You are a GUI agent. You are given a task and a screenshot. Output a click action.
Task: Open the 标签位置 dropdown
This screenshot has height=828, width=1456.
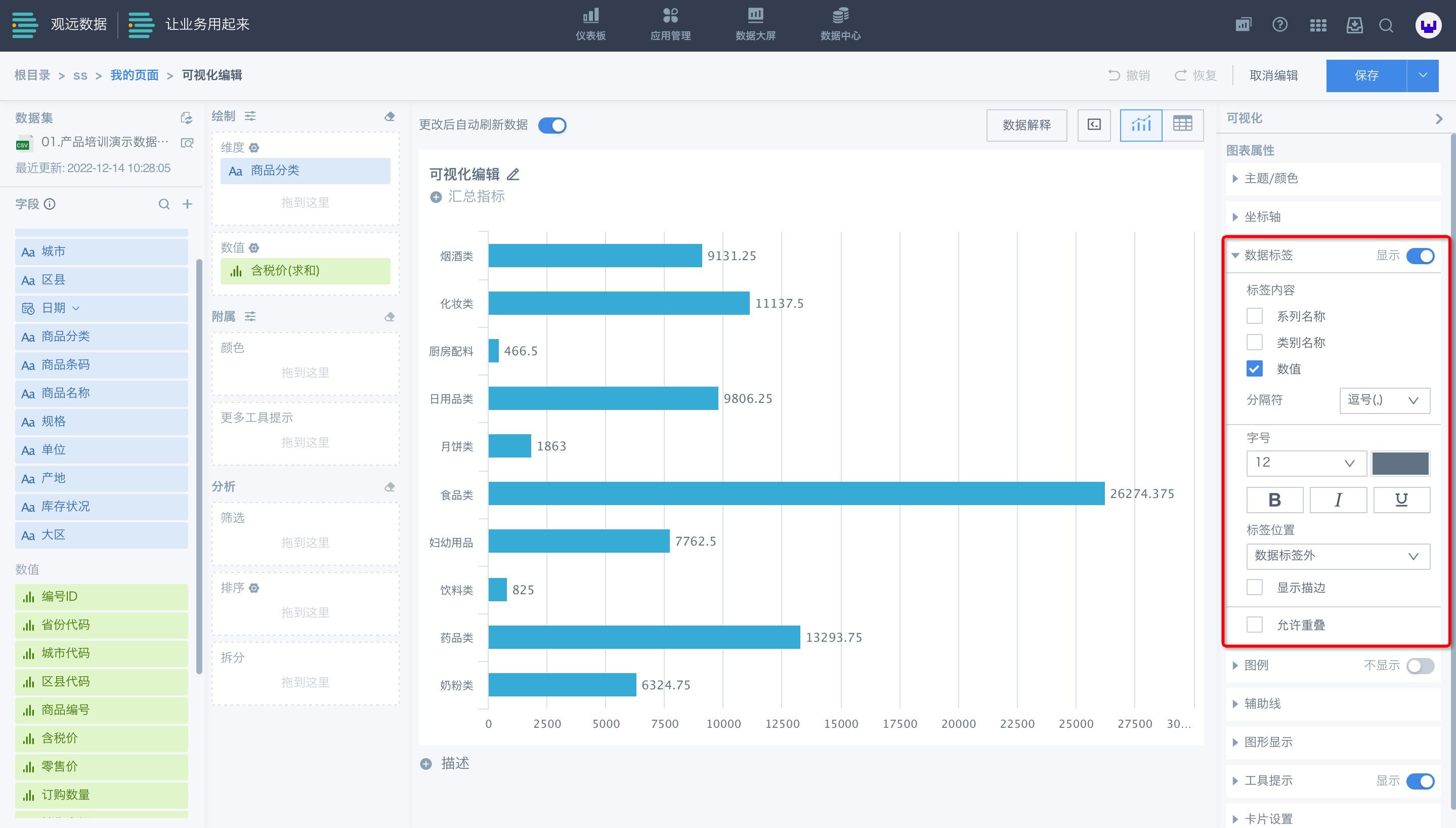(x=1337, y=556)
